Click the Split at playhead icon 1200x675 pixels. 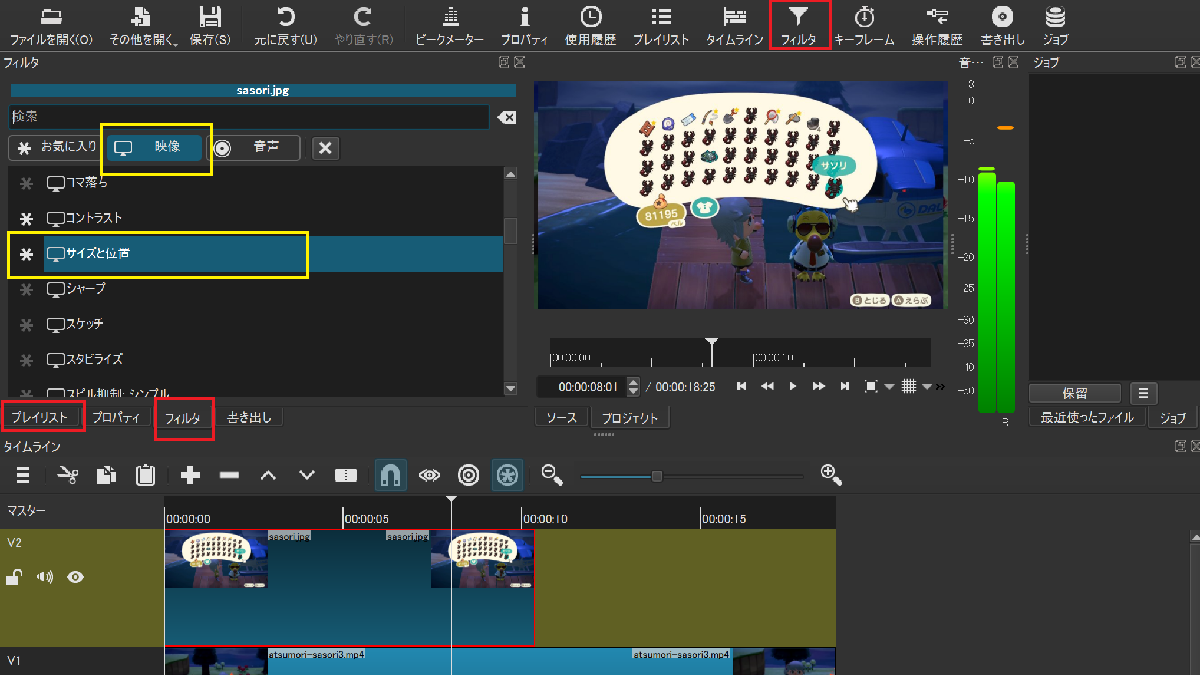click(x=345, y=475)
